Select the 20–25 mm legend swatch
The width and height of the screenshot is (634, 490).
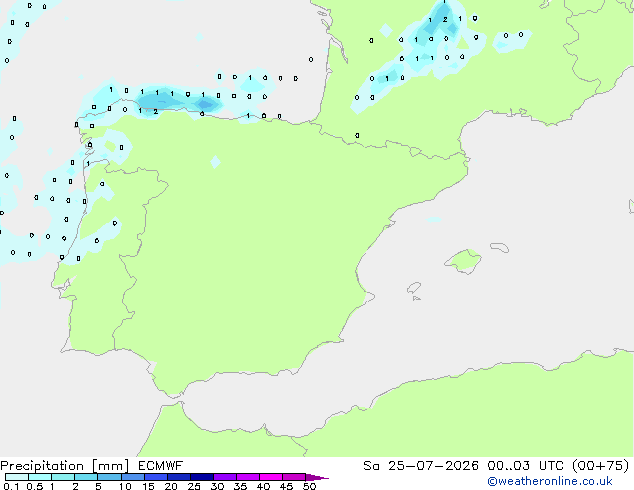(178, 477)
